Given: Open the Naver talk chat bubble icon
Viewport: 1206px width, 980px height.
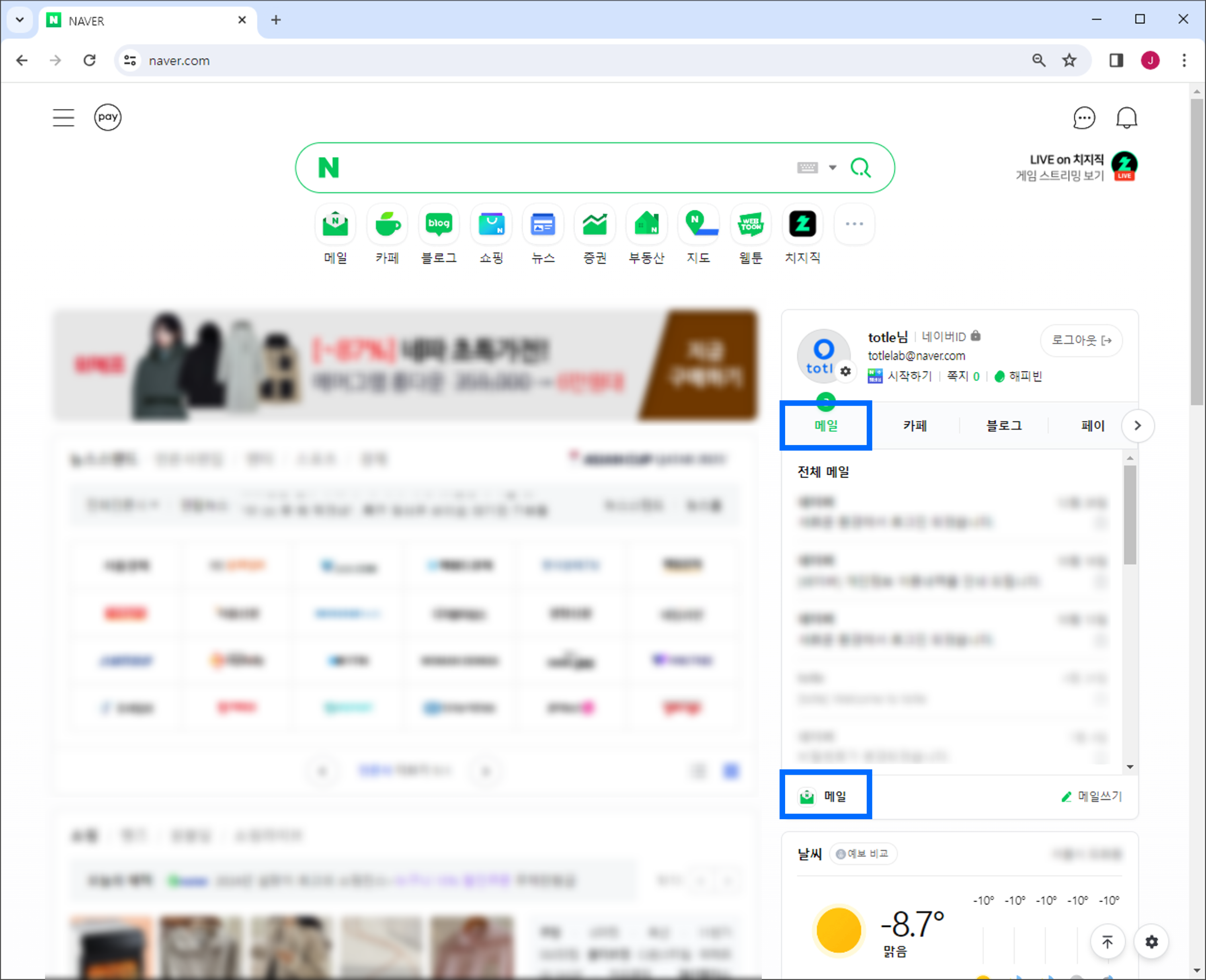Looking at the screenshot, I should (1083, 118).
